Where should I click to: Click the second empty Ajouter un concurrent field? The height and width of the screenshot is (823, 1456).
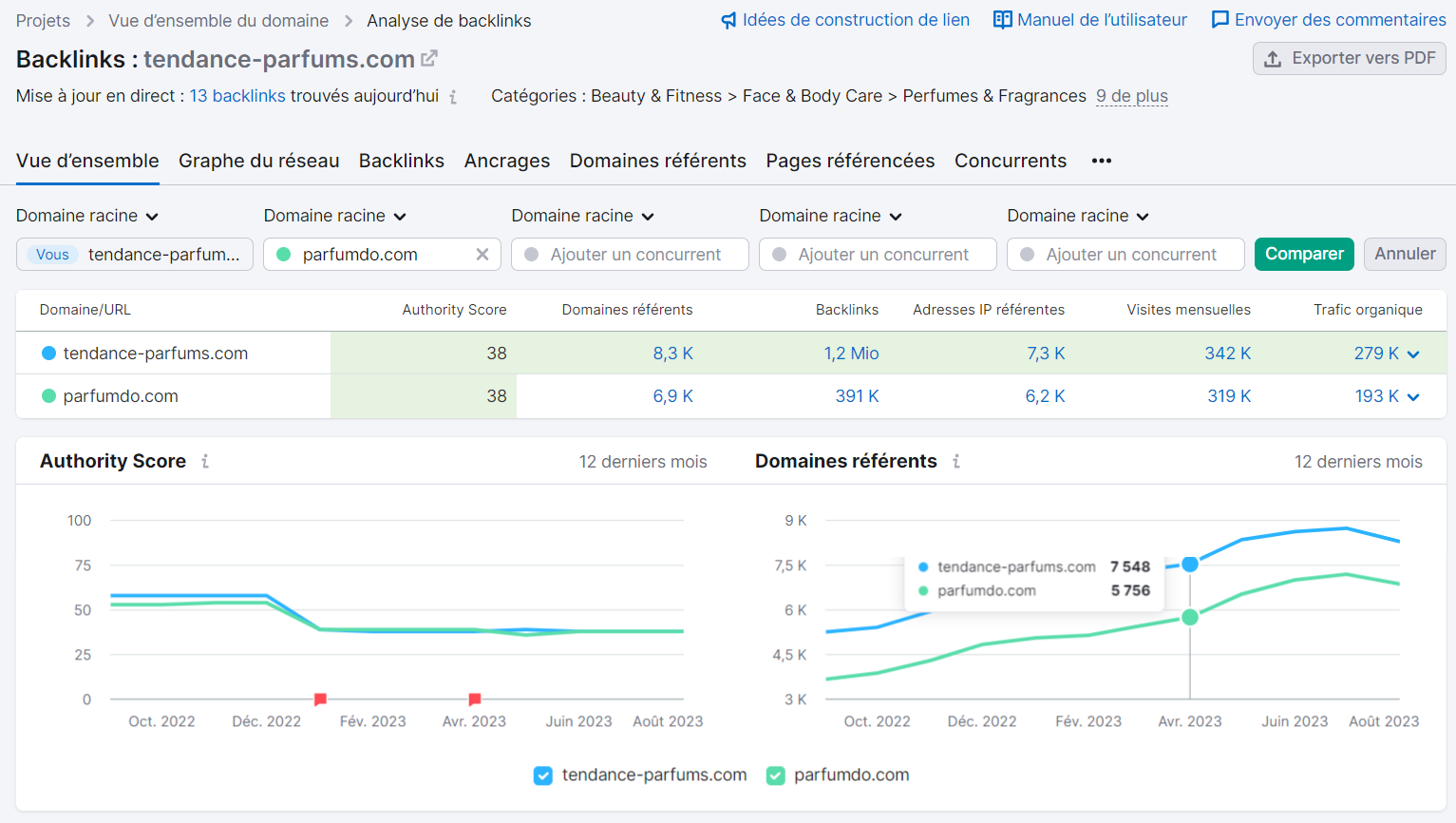(x=878, y=254)
